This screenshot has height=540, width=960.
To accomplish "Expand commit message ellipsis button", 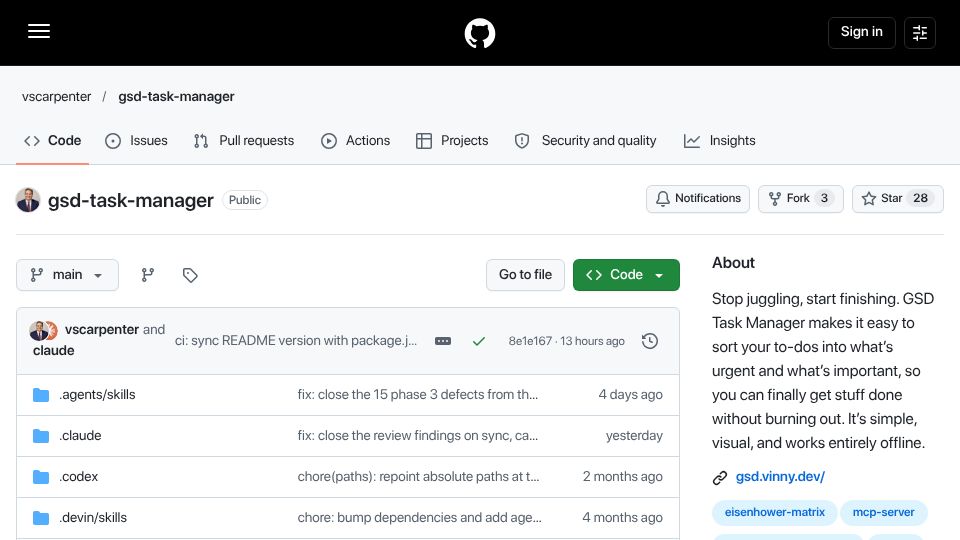I will (x=443, y=341).
